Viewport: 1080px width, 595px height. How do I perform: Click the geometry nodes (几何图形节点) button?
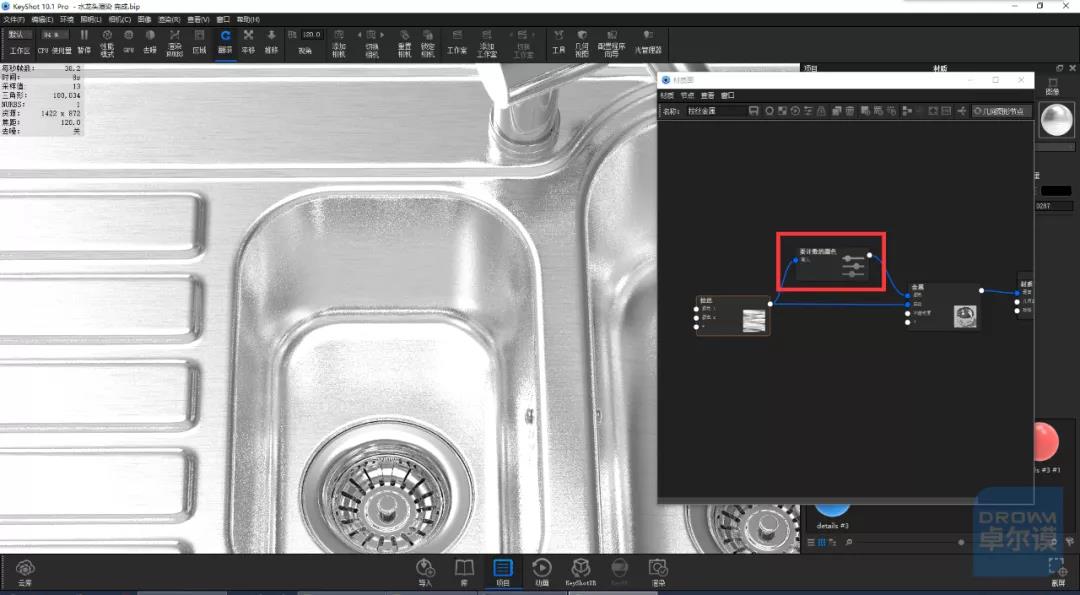[1002, 111]
